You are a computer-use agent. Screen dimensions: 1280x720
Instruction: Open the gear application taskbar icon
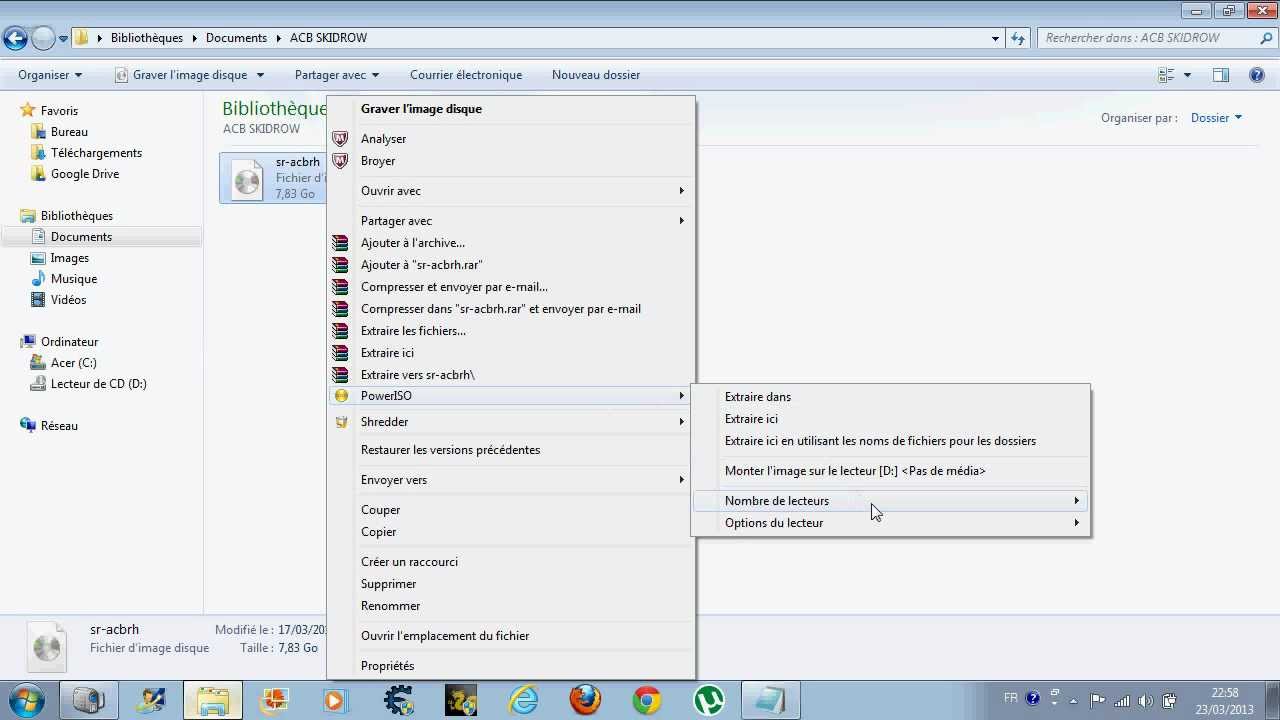click(399, 701)
